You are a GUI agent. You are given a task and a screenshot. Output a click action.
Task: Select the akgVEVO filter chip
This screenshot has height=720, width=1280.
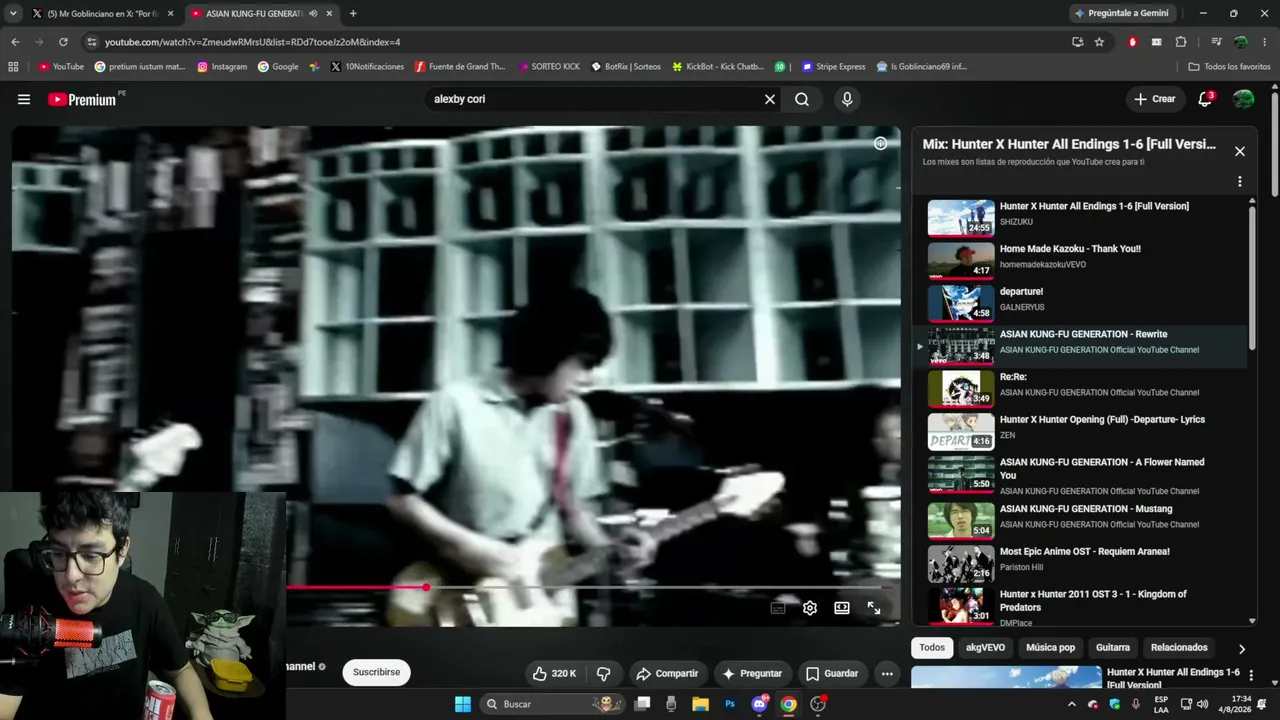[x=985, y=648]
